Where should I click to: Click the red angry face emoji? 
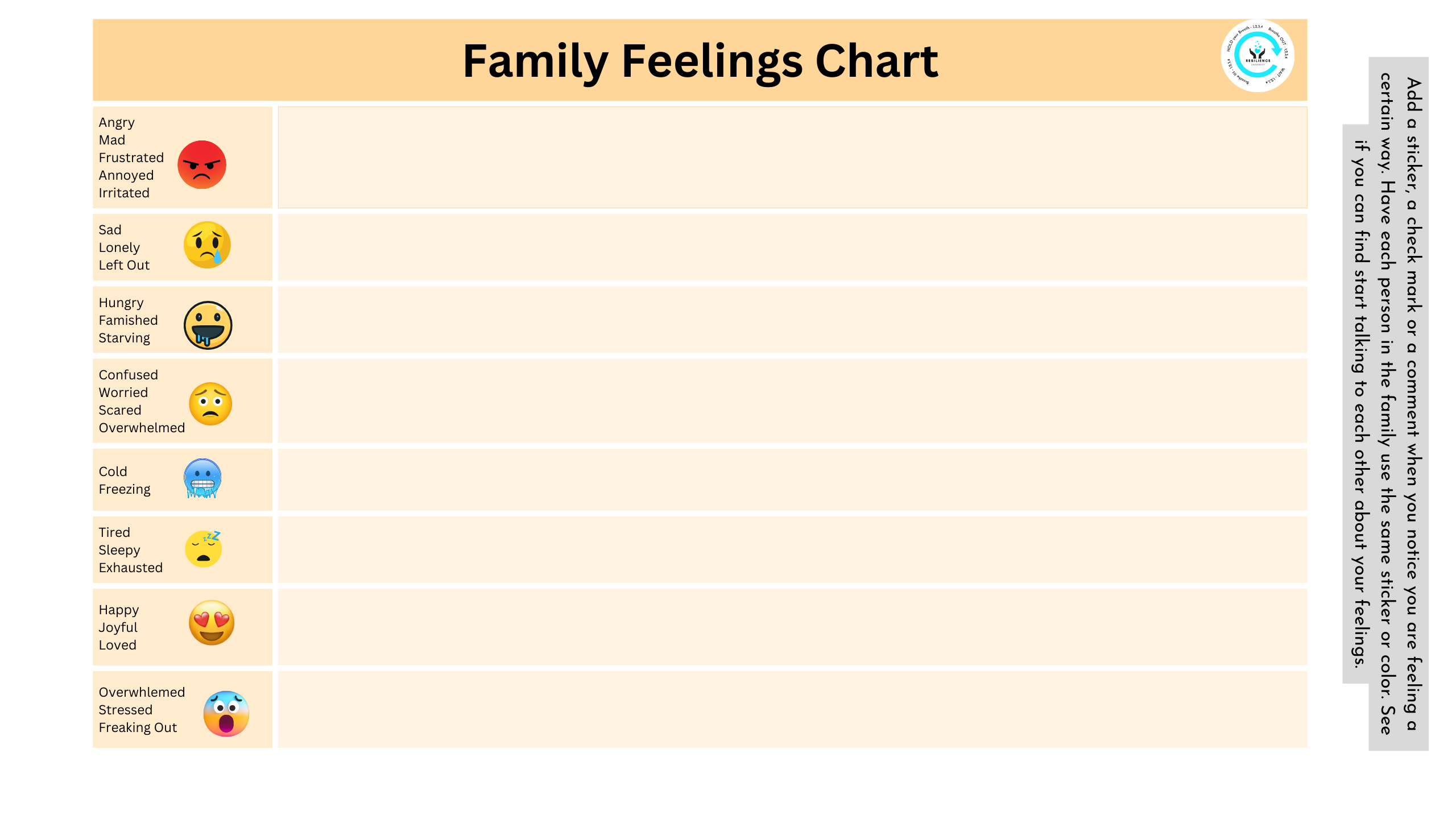click(x=201, y=164)
